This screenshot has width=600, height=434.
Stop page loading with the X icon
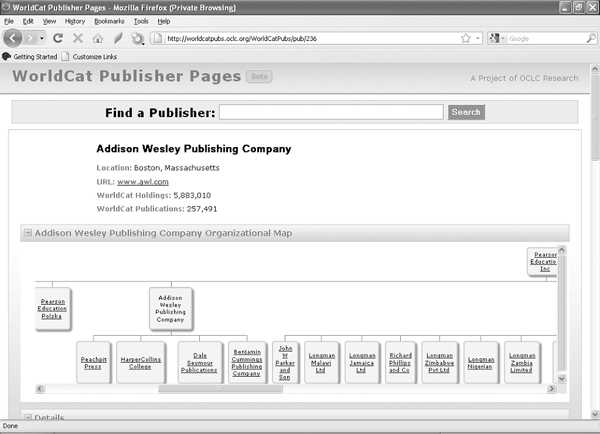[78, 39]
